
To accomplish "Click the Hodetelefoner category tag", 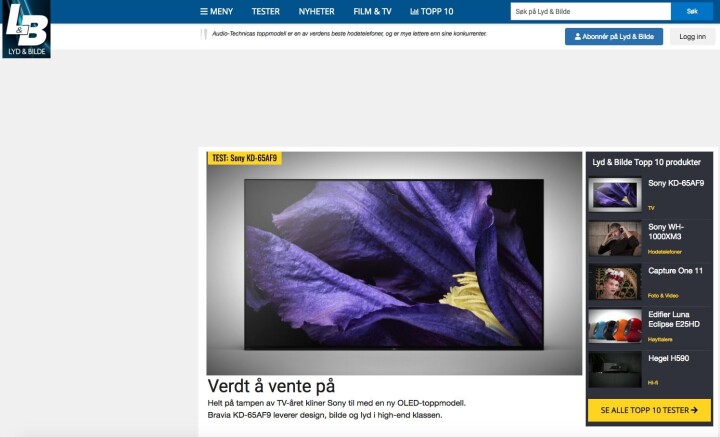I will pyautogui.click(x=664, y=252).
